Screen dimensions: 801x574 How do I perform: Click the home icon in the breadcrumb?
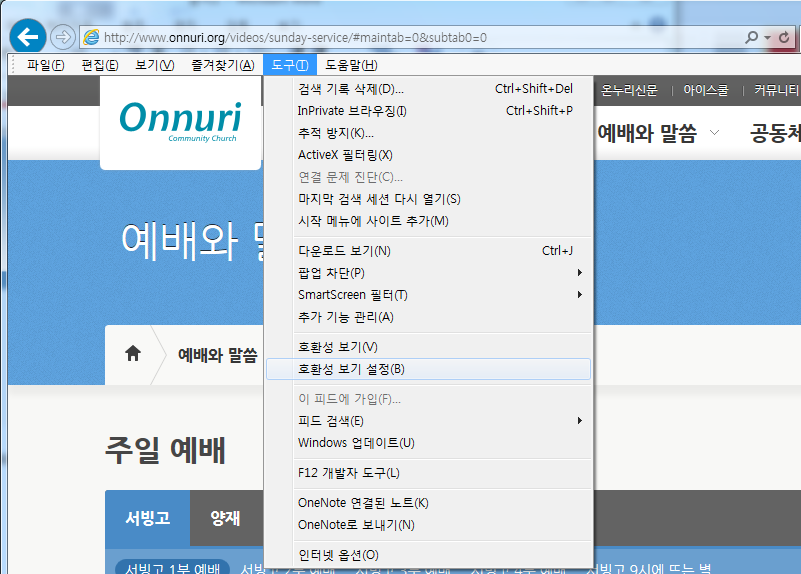pos(133,353)
